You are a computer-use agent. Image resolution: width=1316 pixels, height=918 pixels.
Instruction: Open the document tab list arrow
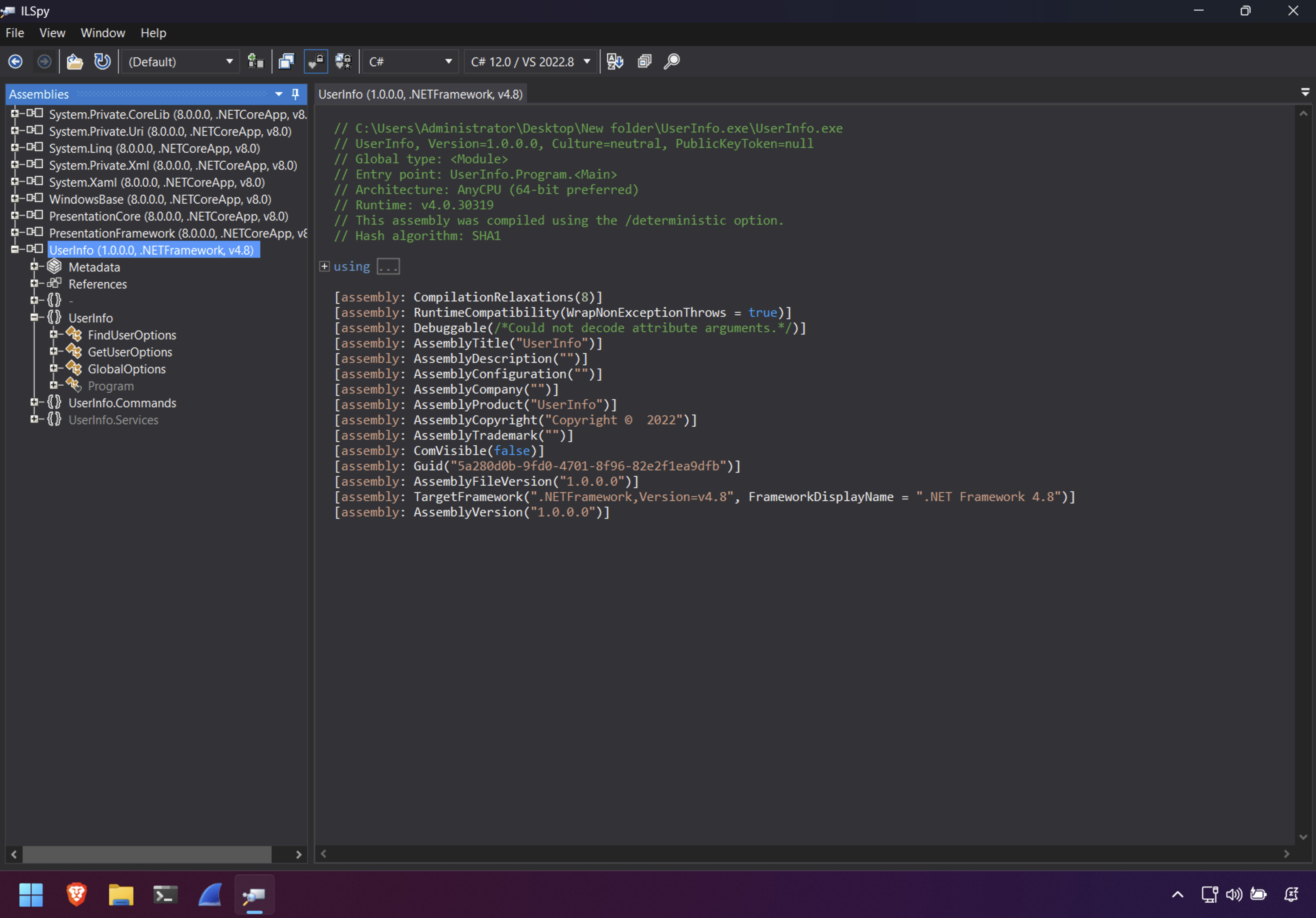(x=1305, y=92)
